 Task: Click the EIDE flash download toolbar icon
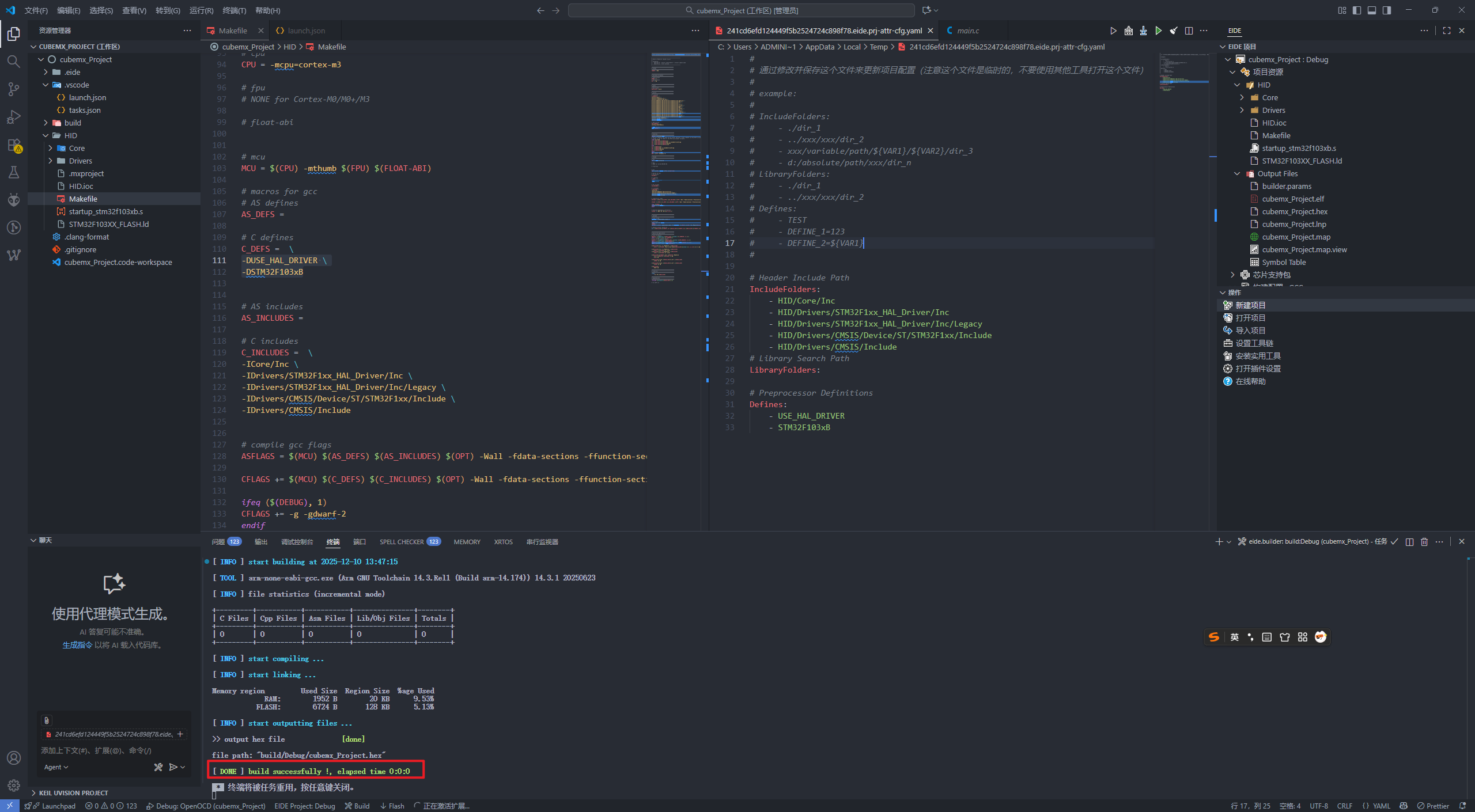(x=1143, y=31)
